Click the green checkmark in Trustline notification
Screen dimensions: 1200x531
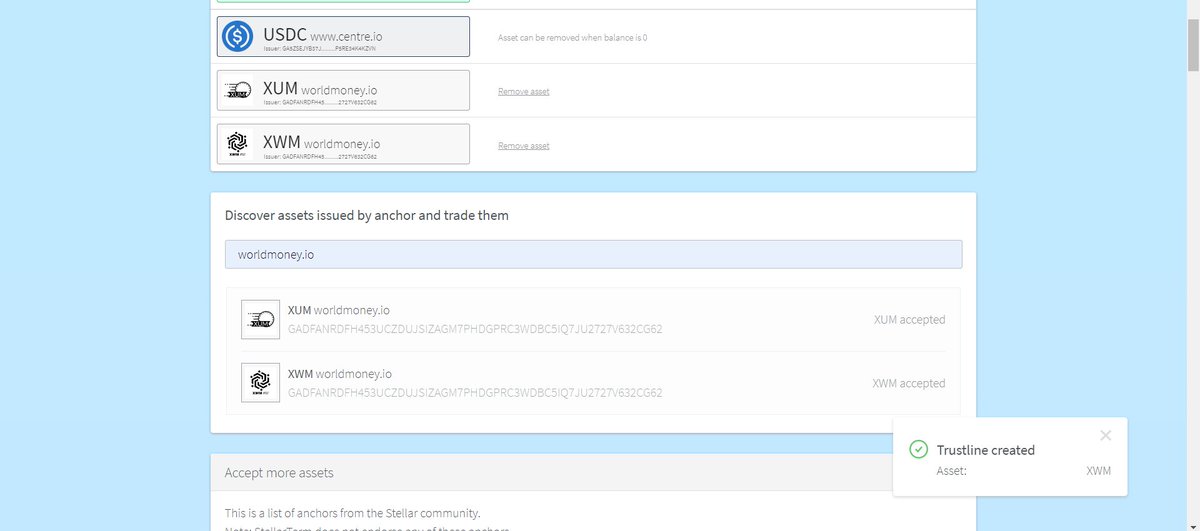pyautogui.click(x=918, y=449)
